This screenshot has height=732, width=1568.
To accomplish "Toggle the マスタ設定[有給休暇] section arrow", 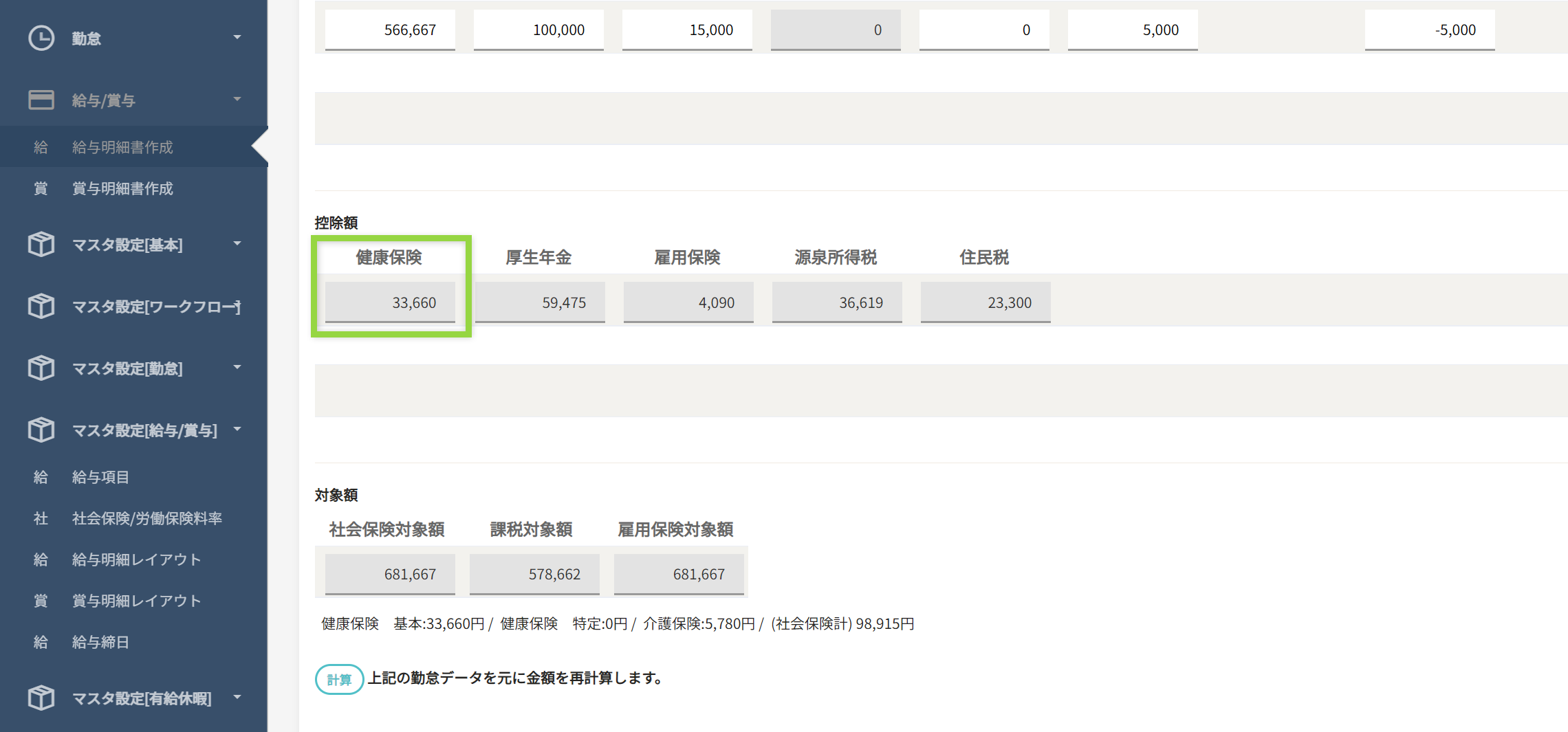I will (x=237, y=697).
